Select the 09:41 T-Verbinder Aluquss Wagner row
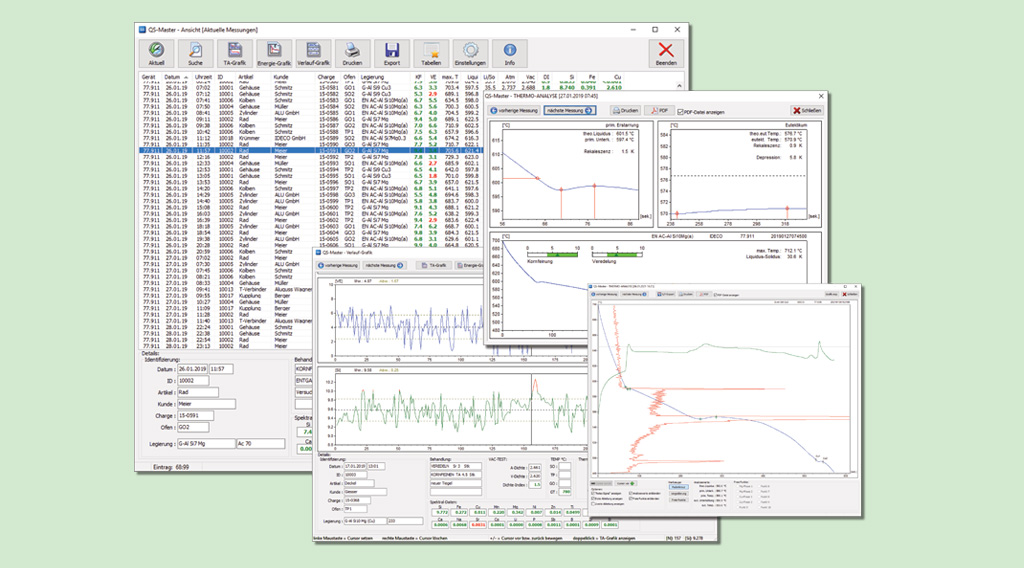 point(227,289)
